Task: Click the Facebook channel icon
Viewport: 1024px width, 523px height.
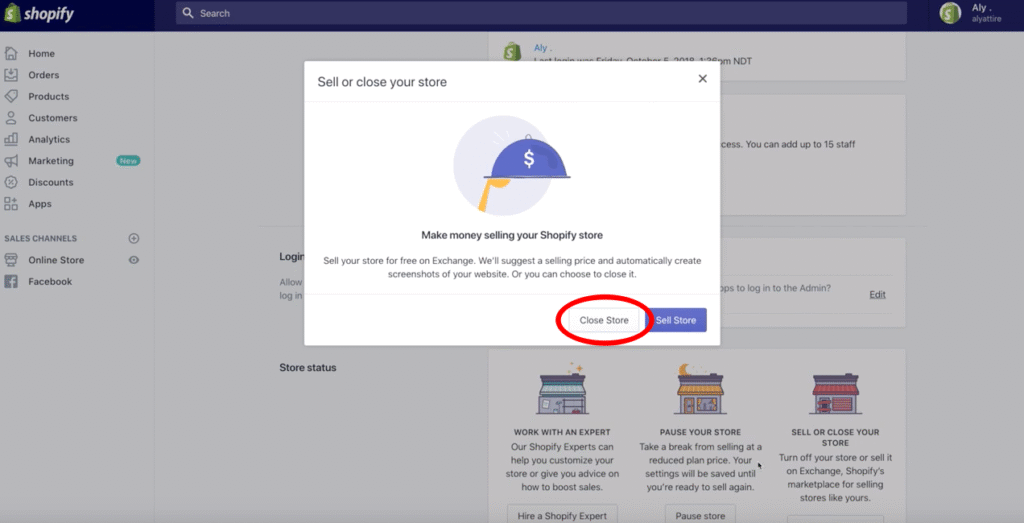Action: coord(11,281)
